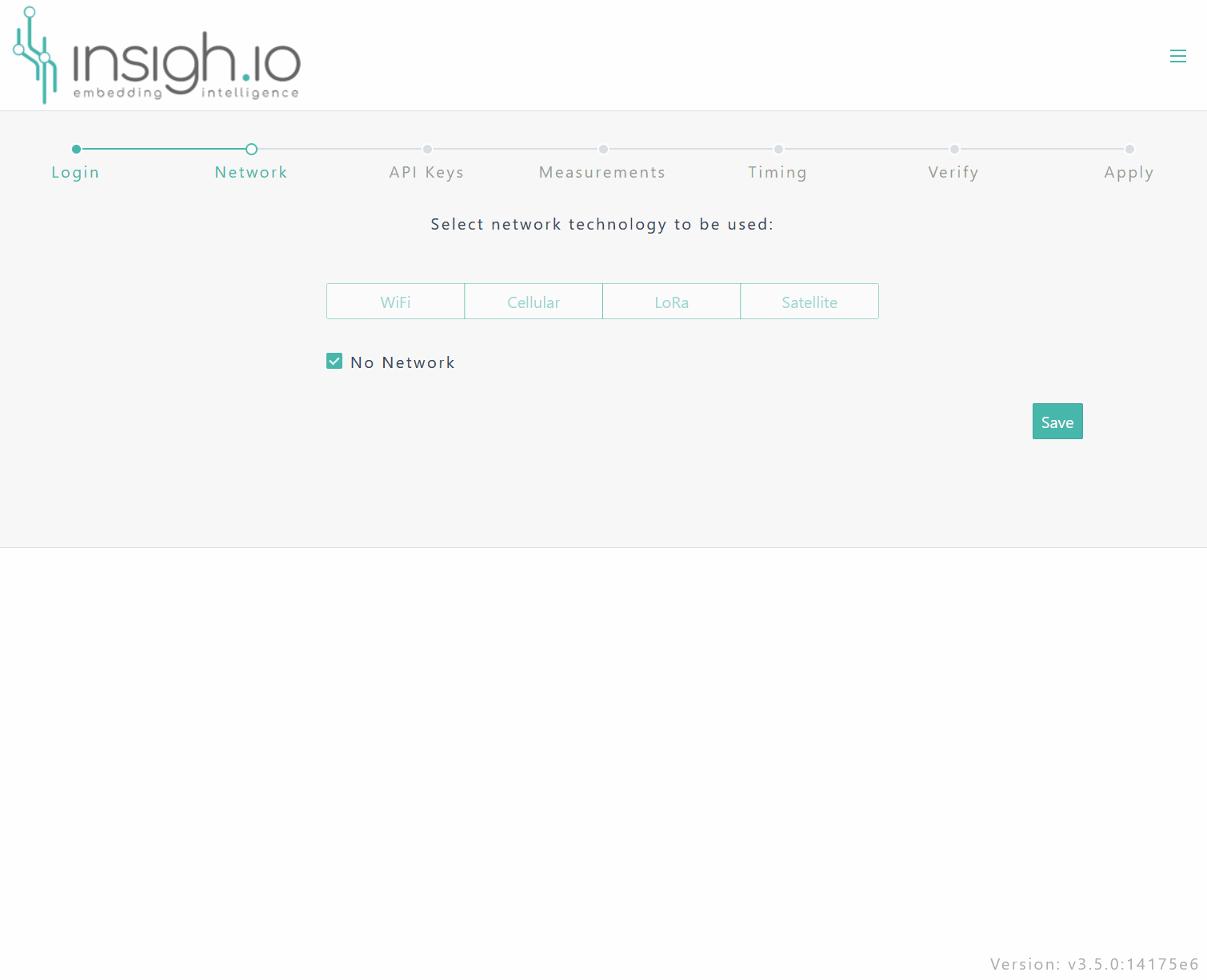The height and width of the screenshot is (980, 1207).
Task: Go to the Login step label
Action: tap(75, 172)
